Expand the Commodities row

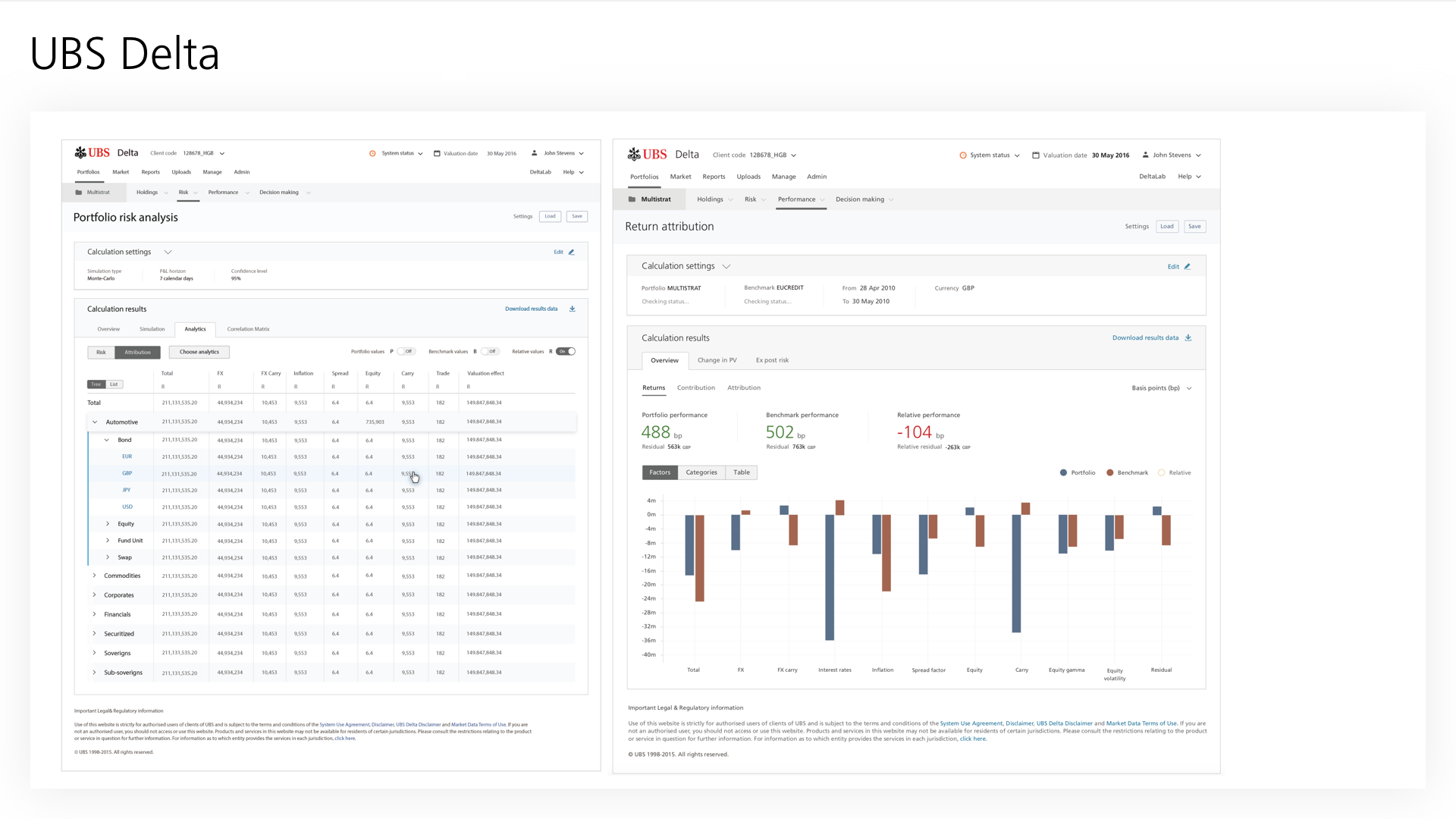click(95, 576)
